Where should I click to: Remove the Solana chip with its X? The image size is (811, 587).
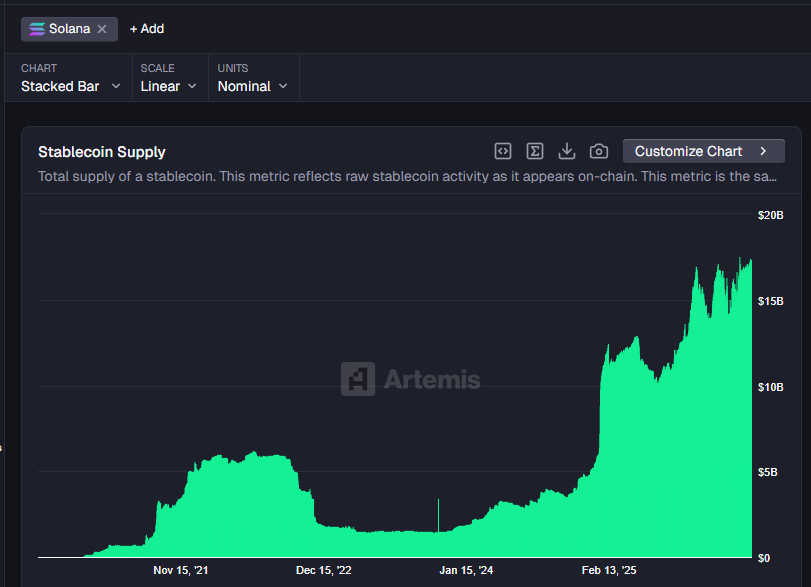(102, 29)
